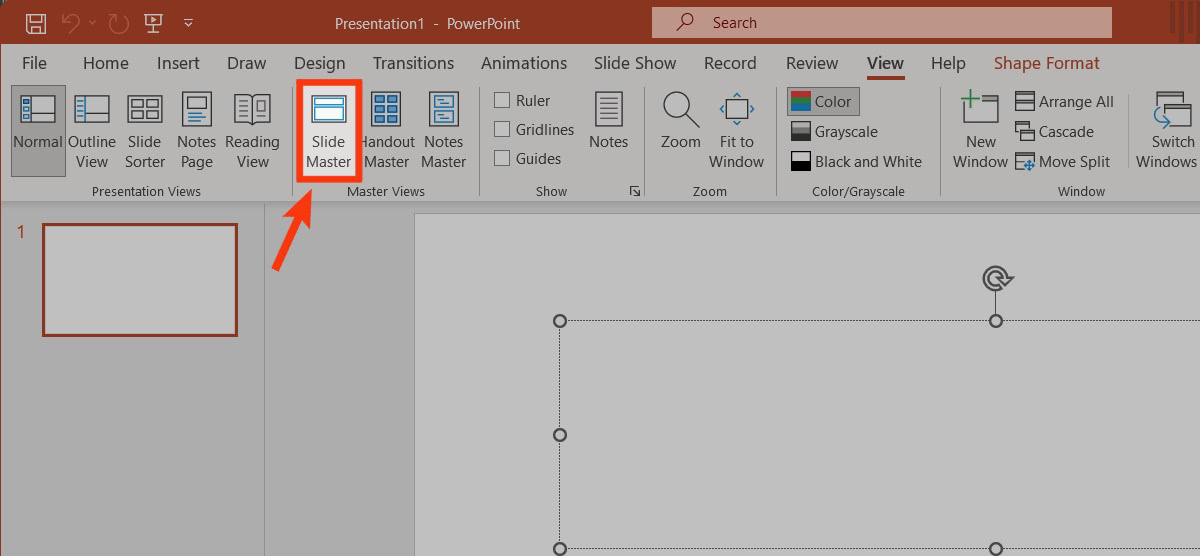The image size is (1200, 556).
Task: Click the Zoom magnifier icon
Action: click(680, 110)
